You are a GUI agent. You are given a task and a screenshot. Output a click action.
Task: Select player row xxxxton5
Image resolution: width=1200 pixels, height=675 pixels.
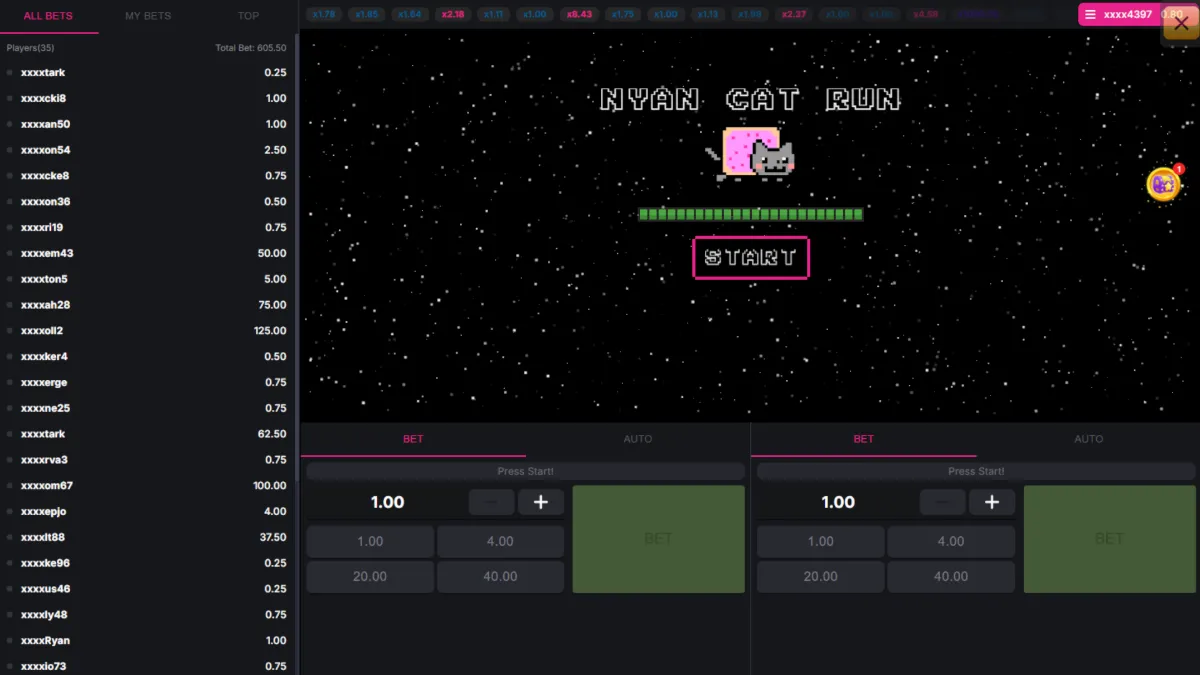[147, 279]
